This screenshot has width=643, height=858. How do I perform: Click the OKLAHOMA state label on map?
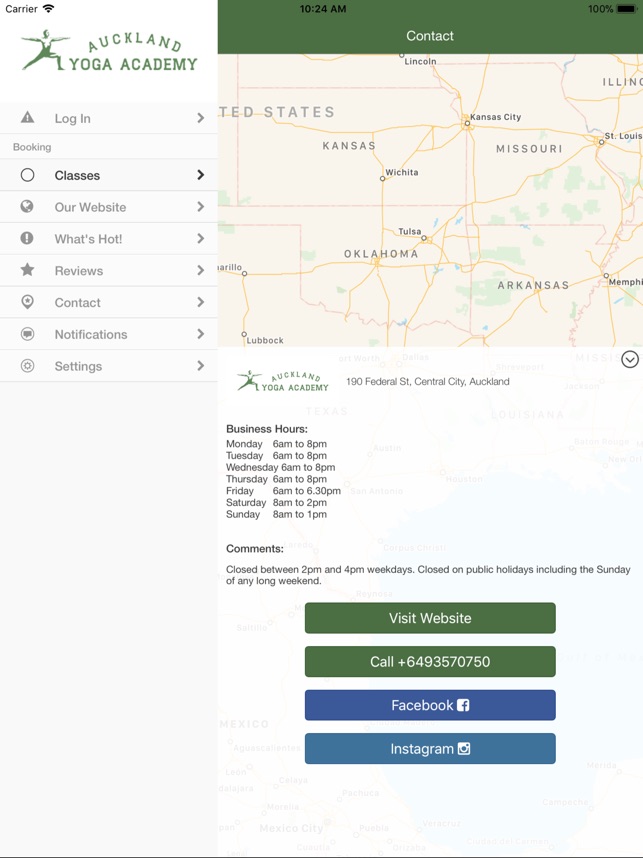point(381,254)
